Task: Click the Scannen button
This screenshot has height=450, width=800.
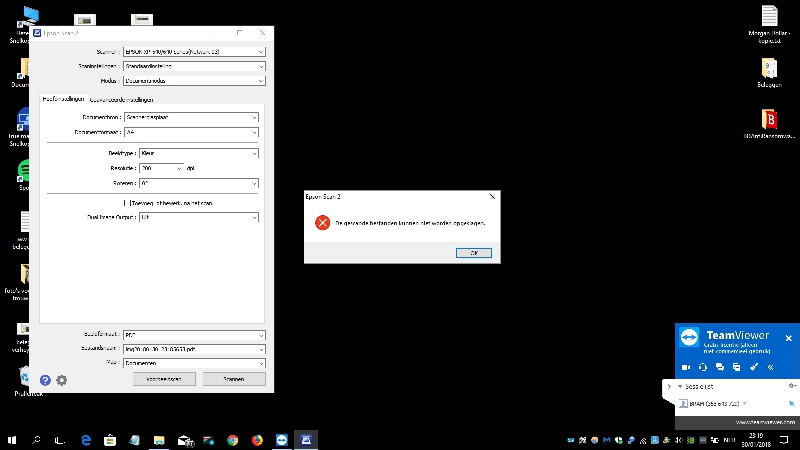Action: [x=234, y=379]
